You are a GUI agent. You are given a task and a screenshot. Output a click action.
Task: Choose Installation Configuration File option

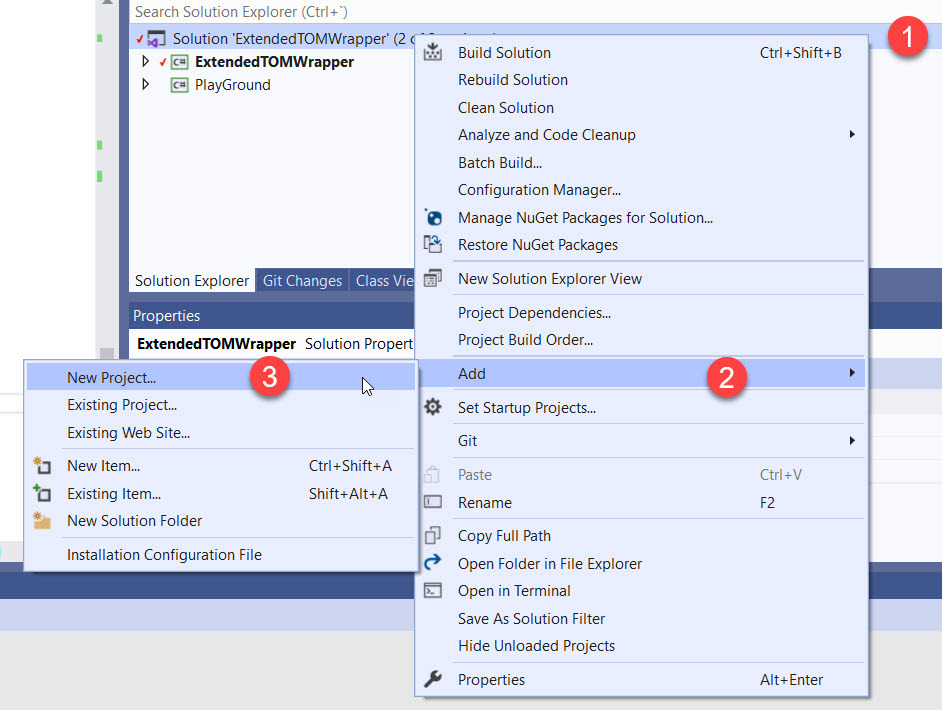(x=164, y=555)
